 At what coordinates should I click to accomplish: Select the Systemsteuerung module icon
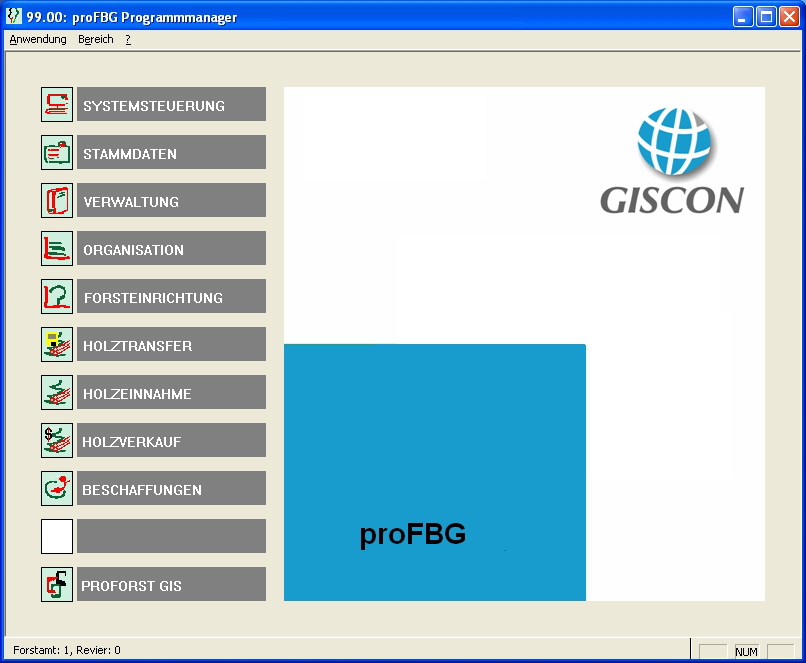click(x=56, y=103)
